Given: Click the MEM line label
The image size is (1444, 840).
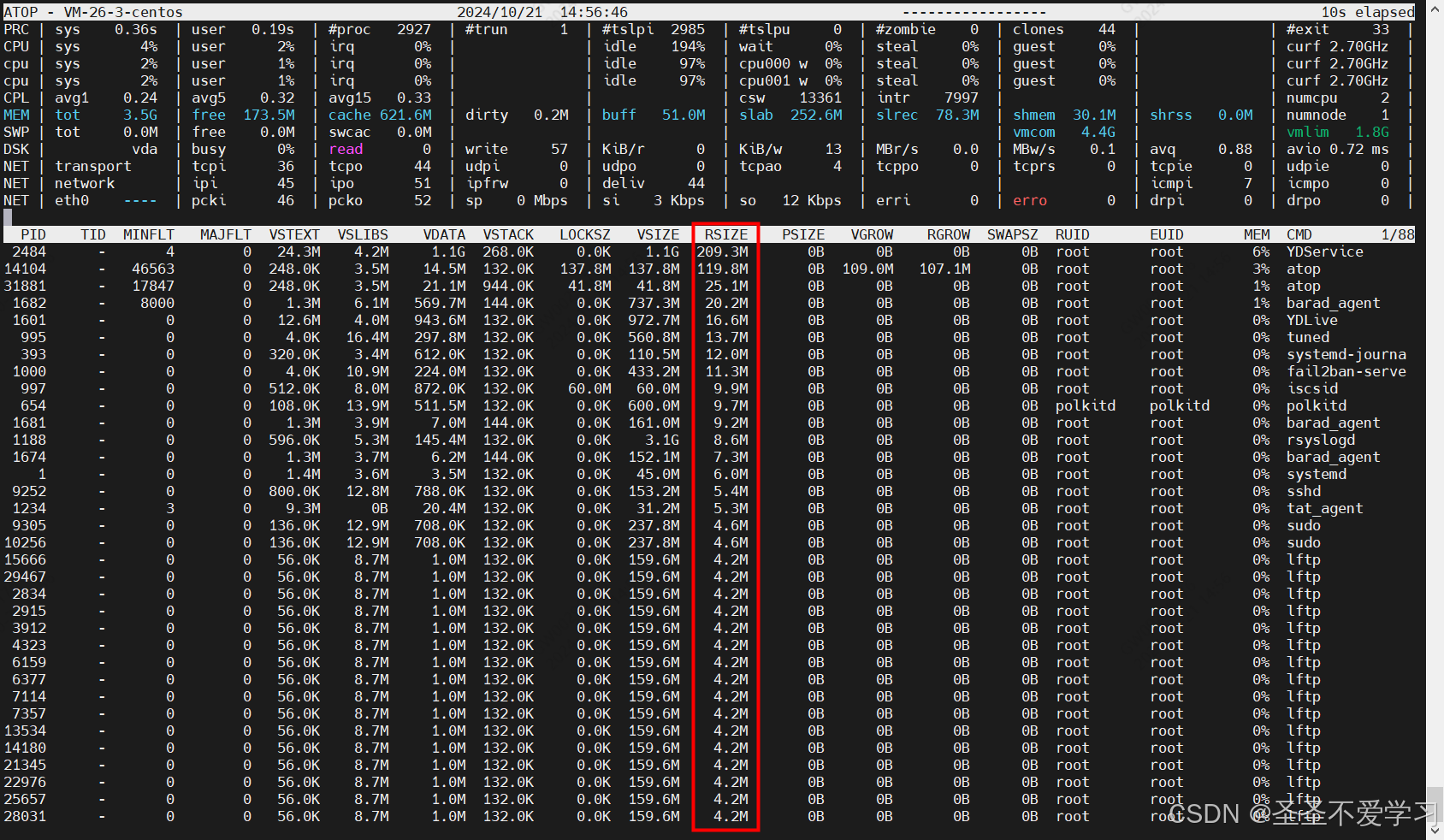Looking at the screenshot, I should (16, 115).
